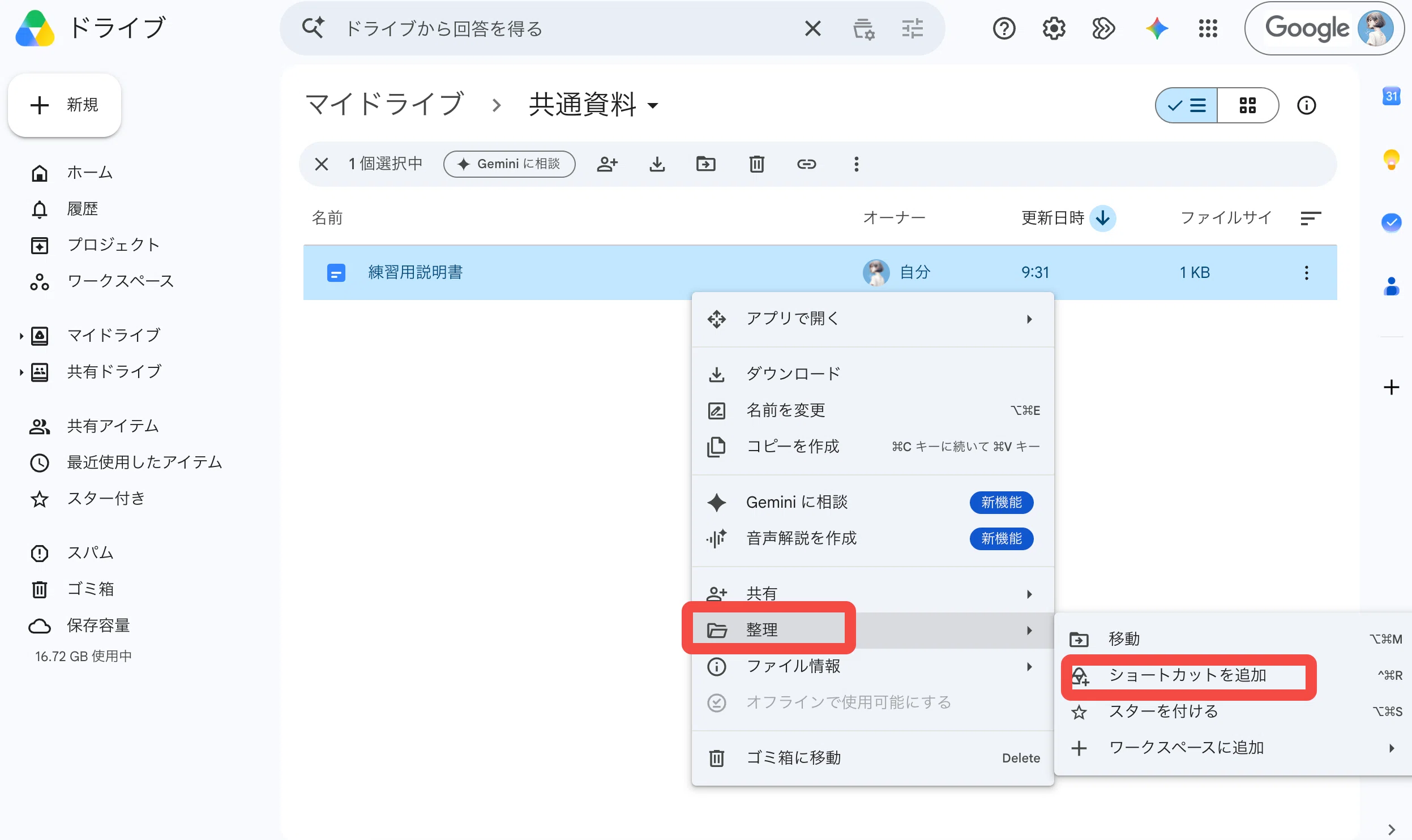
Task: Choose 移動 from the 整理 submenu
Action: [1232, 639]
